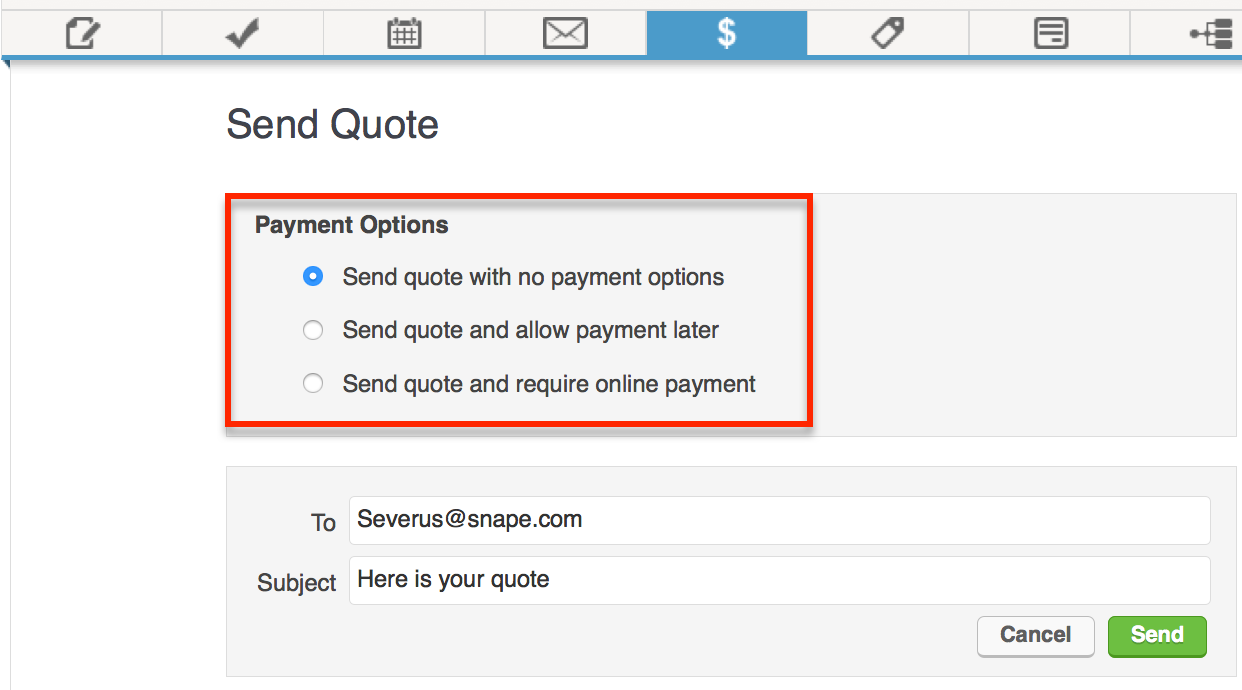Click the green Send button
Image resolution: width=1242 pixels, height=690 pixels.
click(x=1157, y=635)
